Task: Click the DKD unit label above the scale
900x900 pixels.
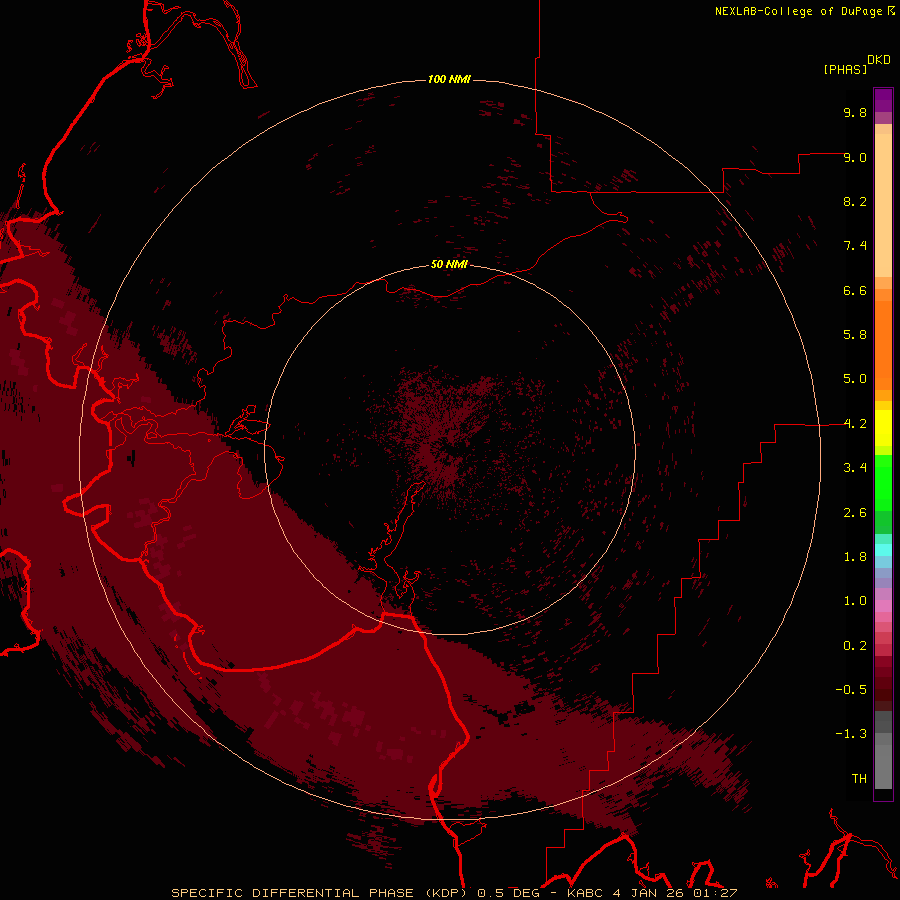Action: pyautogui.click(x=879, y=60)
